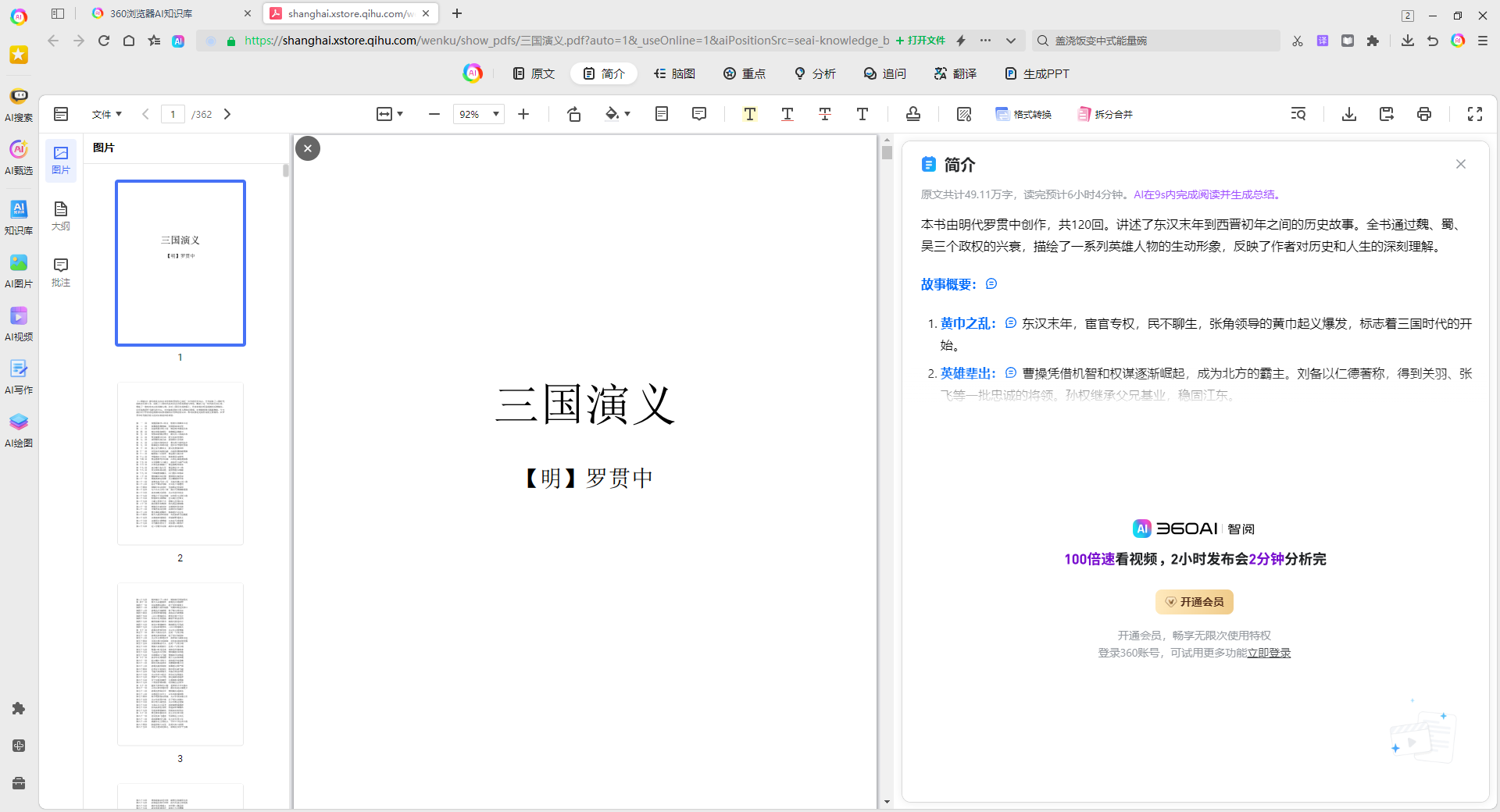
Task: Switch side panel to 批注 annotations view
Action: 61,272
